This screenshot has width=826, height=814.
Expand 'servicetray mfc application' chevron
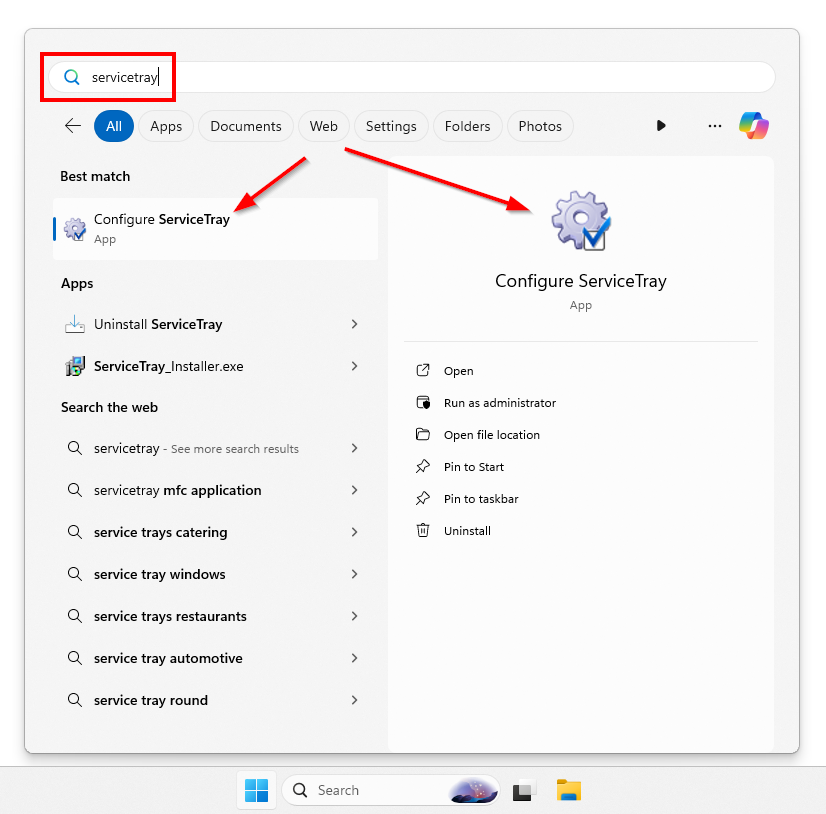click(355, 490)
